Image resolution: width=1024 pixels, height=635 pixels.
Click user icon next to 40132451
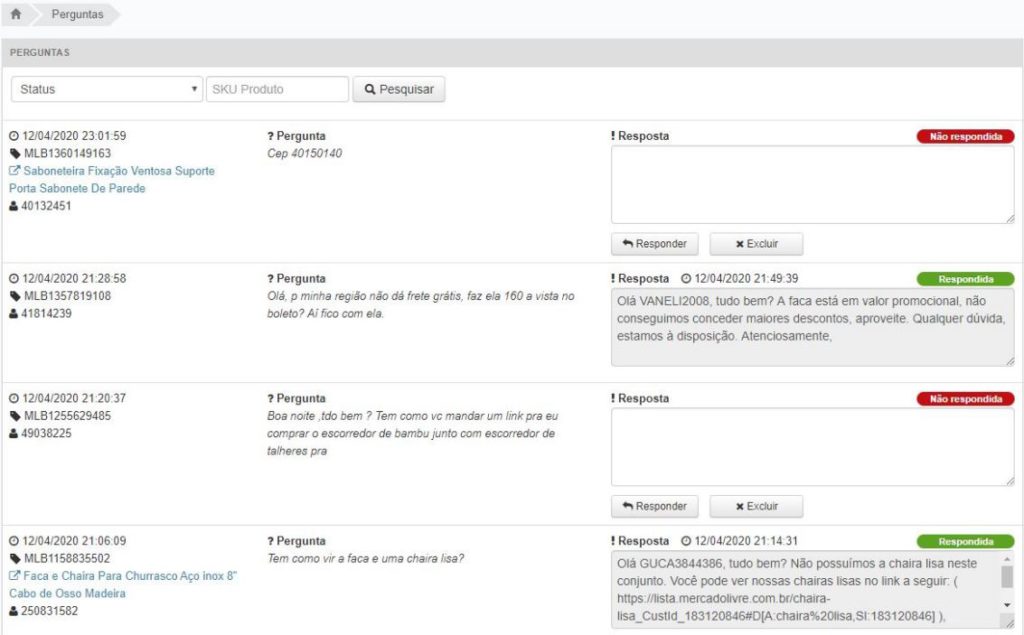click(14, 206)
